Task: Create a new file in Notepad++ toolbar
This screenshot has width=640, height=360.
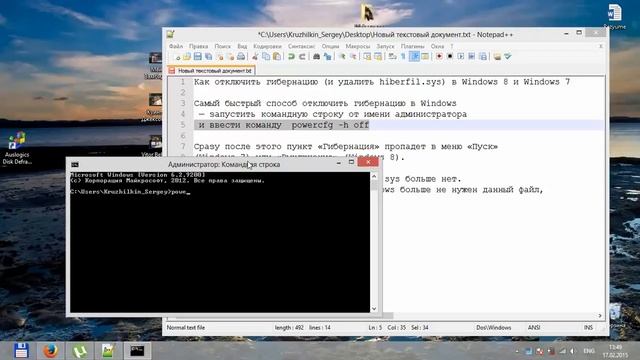Action: 176,57
